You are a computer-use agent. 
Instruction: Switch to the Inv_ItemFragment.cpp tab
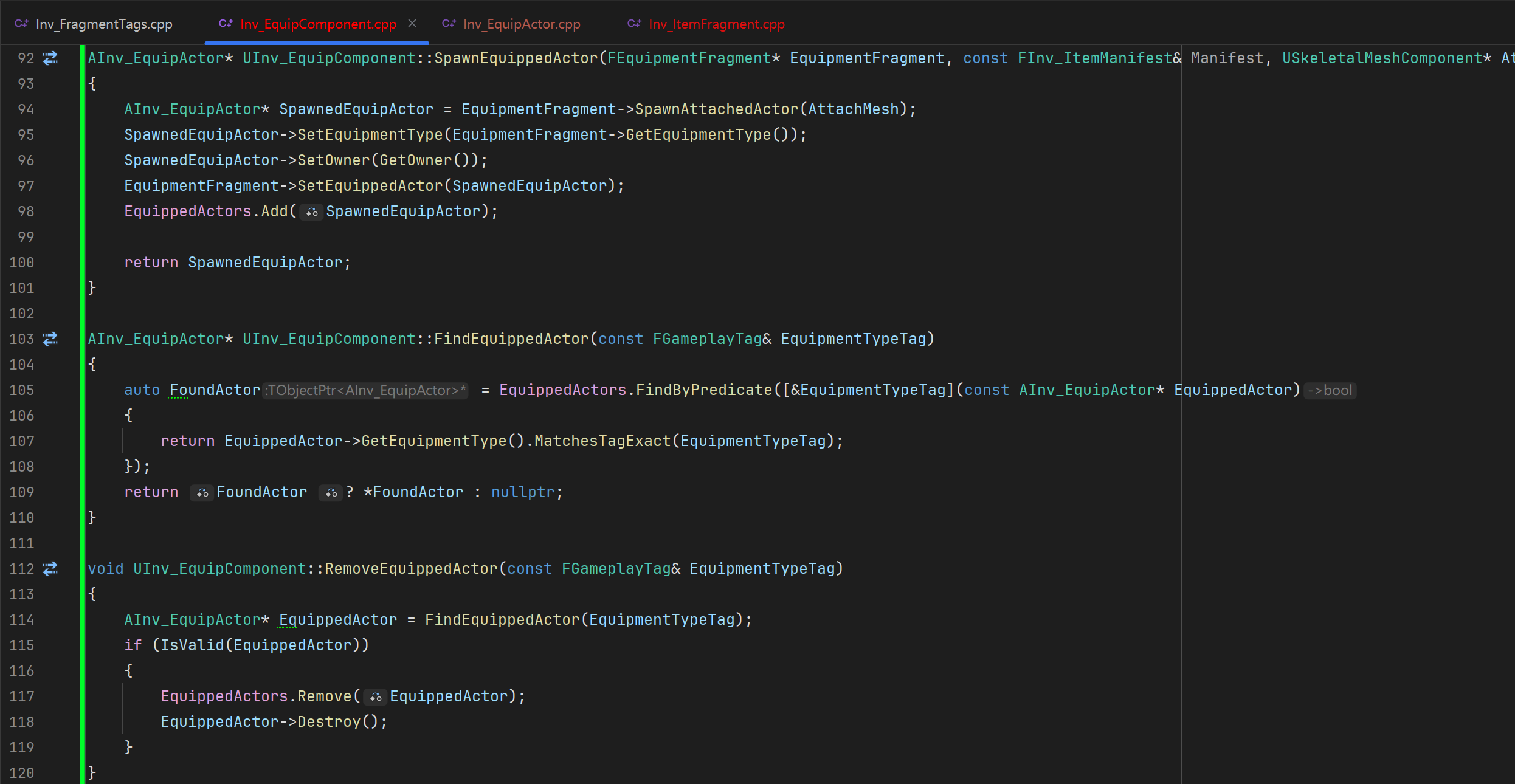pyautogui.click(x=716, y=24)
